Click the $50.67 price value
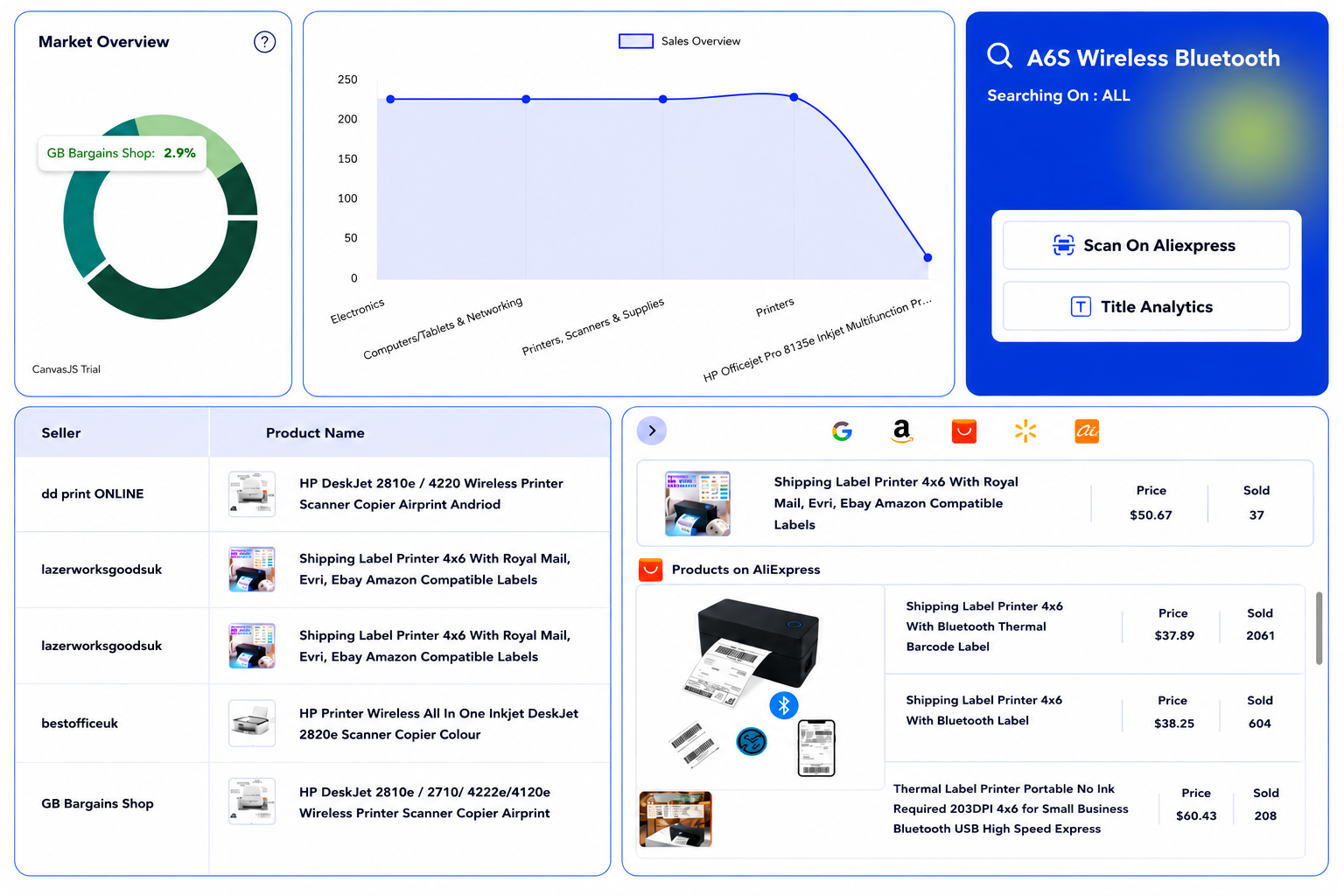The image size is (1344, 896). [x=1151, y=514]
